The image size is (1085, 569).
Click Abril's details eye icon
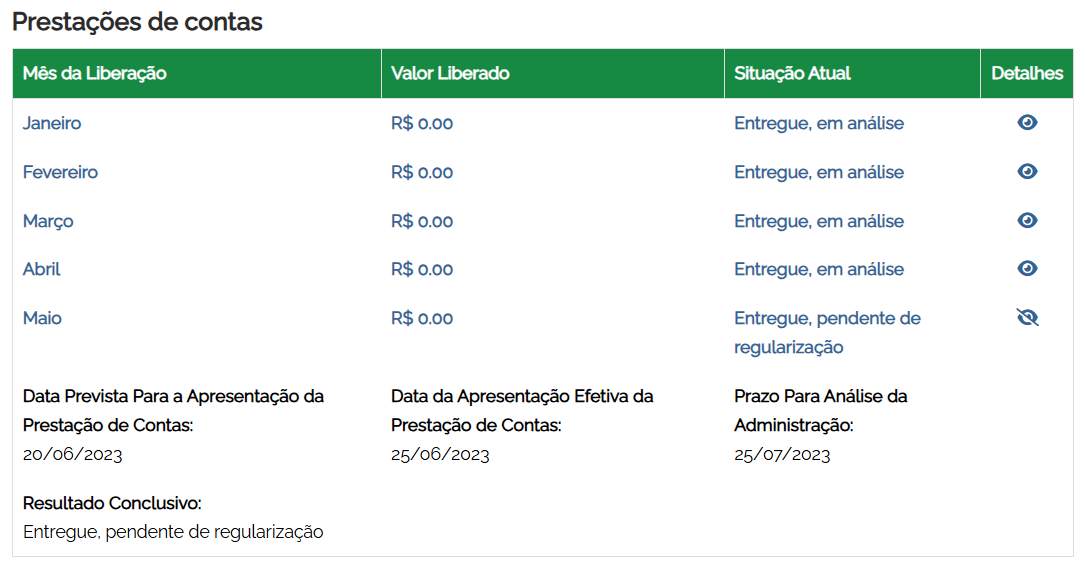tap(1027, 269)
